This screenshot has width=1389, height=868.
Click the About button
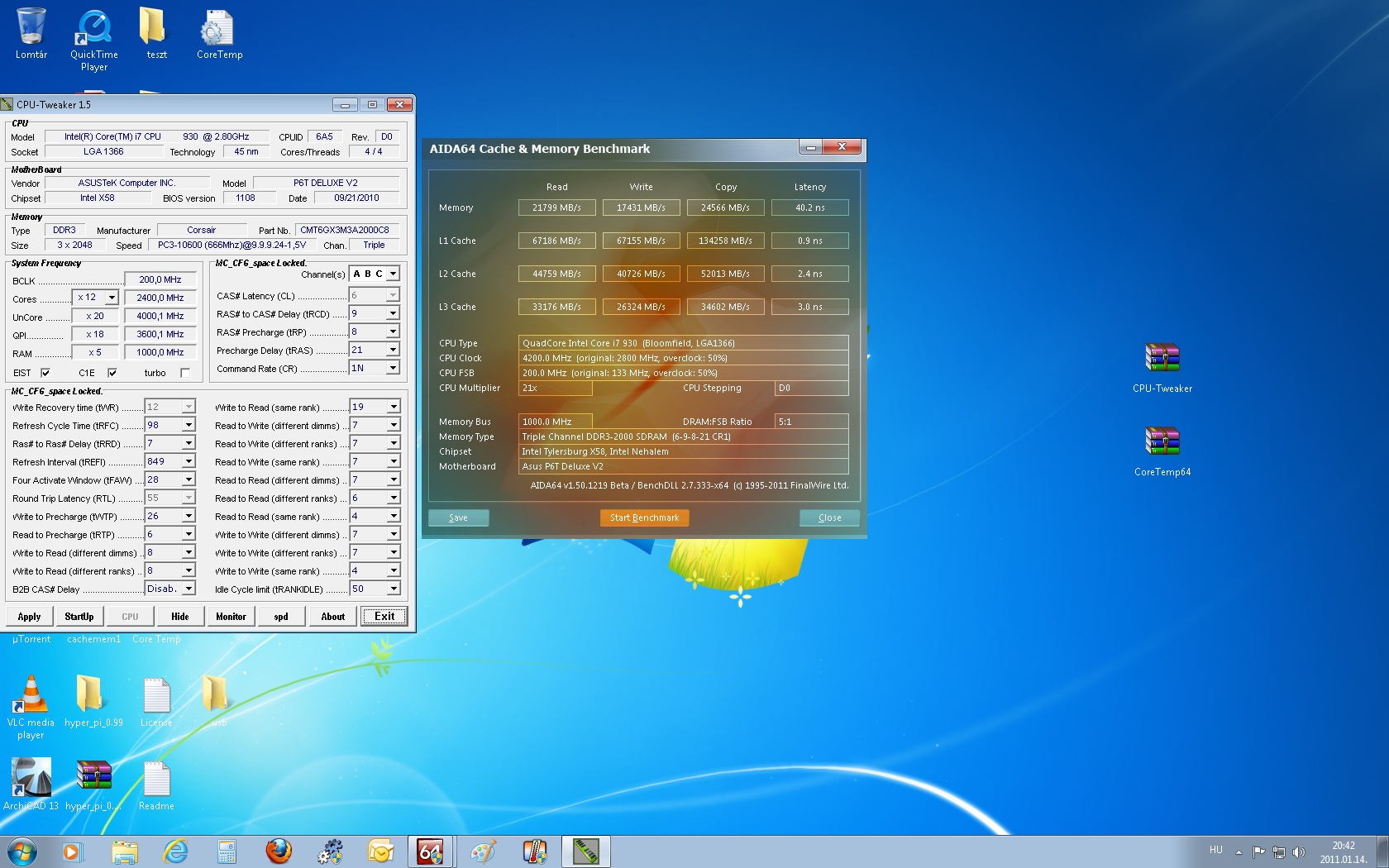332,617
